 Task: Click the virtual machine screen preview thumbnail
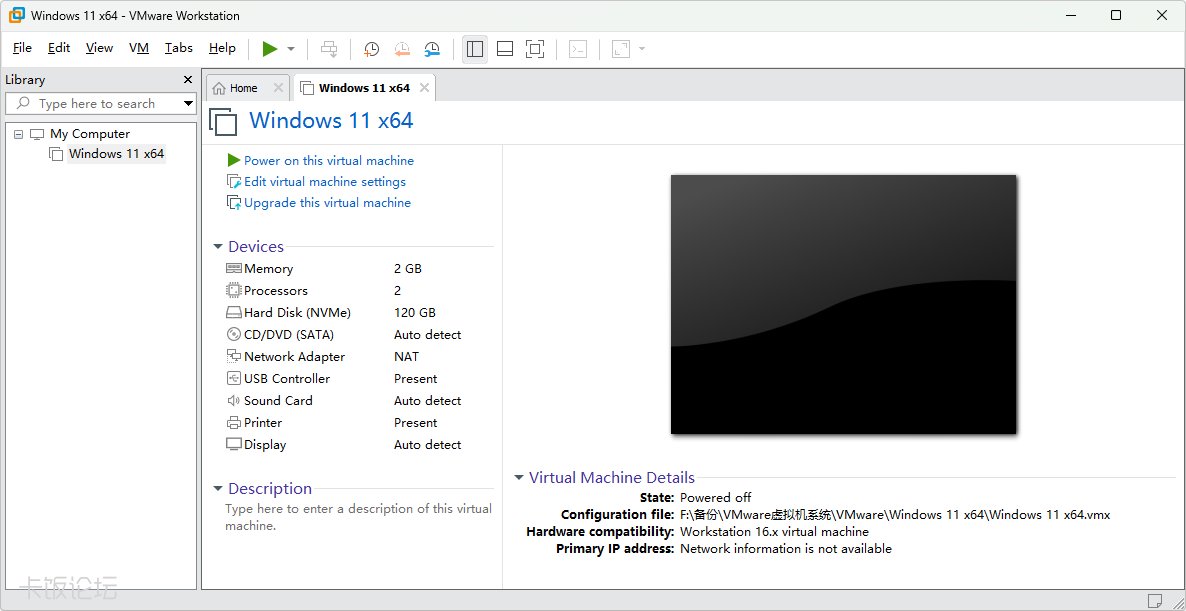(x=843, y=304)
